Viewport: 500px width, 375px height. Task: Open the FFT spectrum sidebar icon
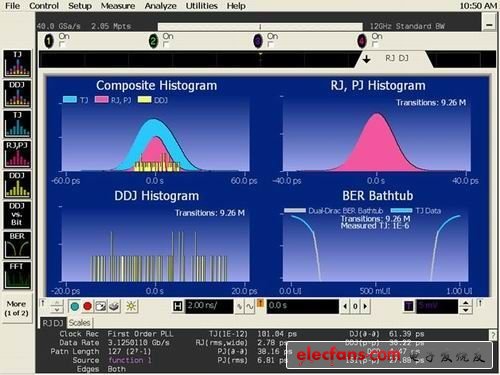pos(17,276)
